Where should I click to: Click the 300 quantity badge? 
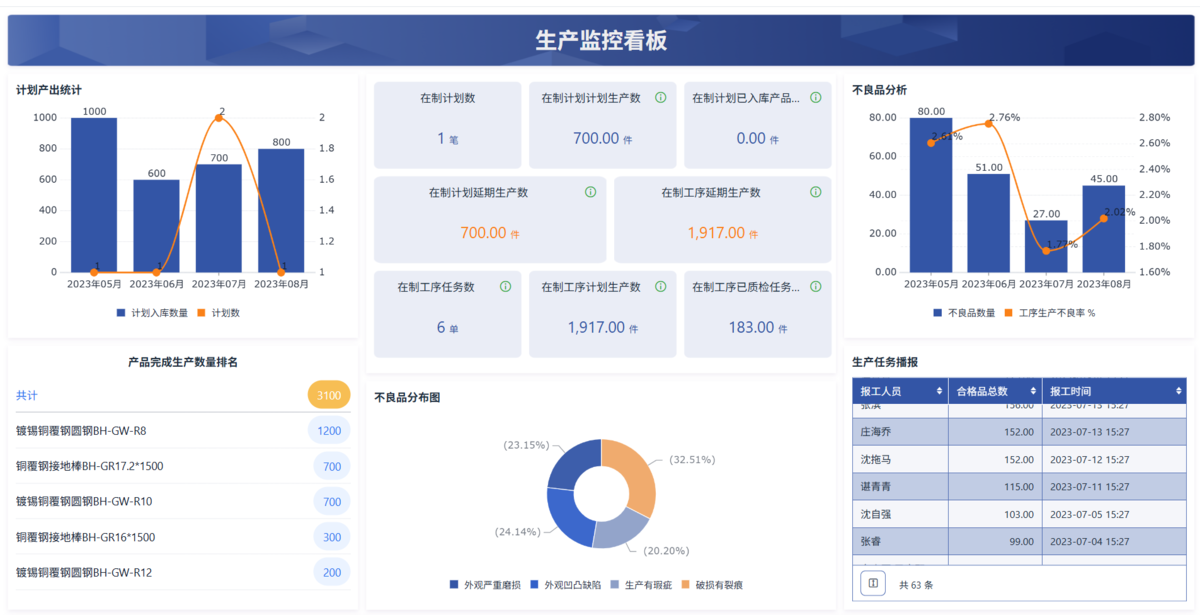point(332,537)
